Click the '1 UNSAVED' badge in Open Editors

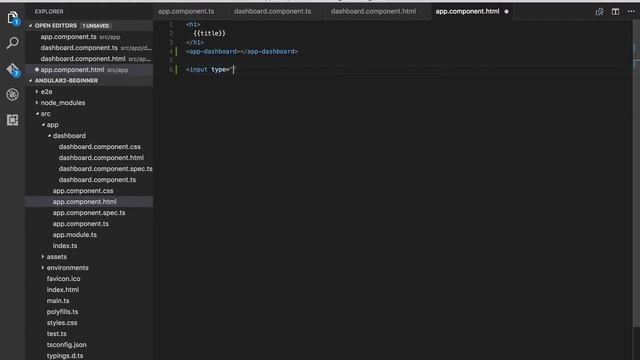point(96,26)
